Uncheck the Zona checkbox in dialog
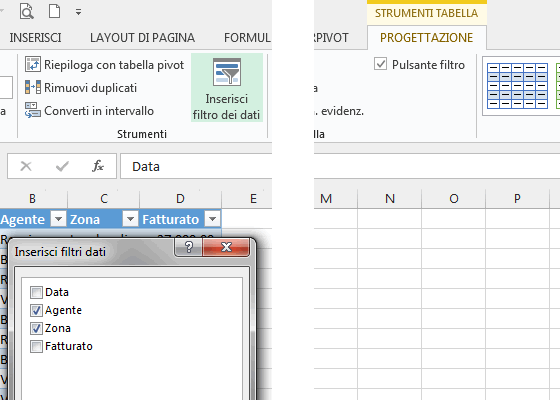This screenshot has width=560, height=400. tap(36, 328)
